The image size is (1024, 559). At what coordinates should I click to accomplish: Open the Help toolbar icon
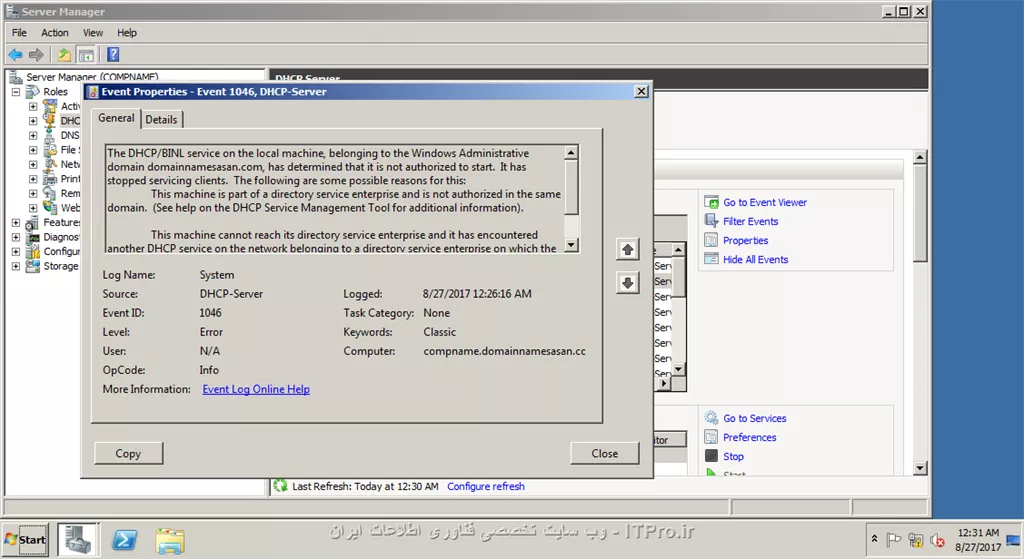click(113, 55)
